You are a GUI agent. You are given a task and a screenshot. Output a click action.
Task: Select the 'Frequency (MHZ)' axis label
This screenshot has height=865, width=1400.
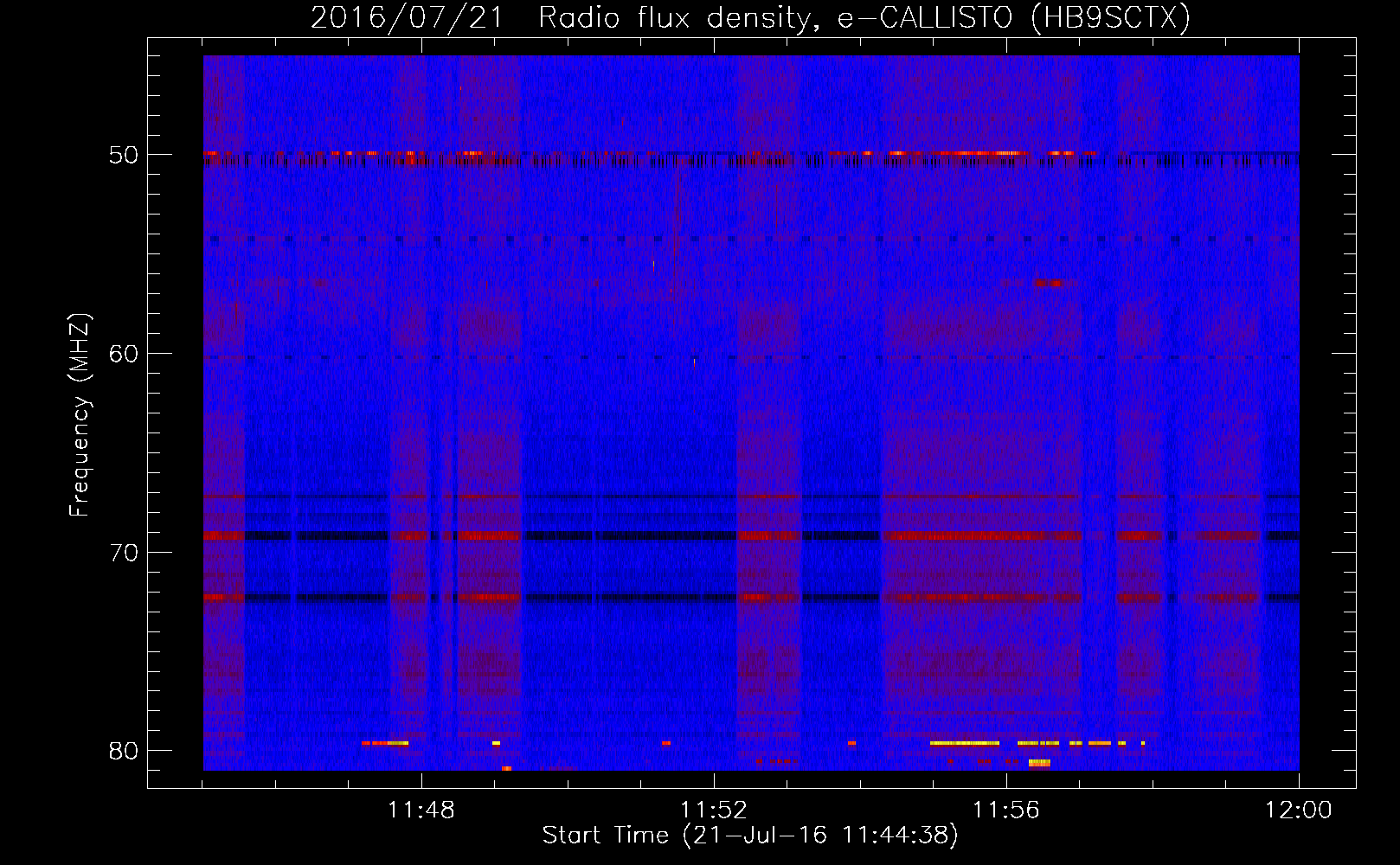click(80, 415)
